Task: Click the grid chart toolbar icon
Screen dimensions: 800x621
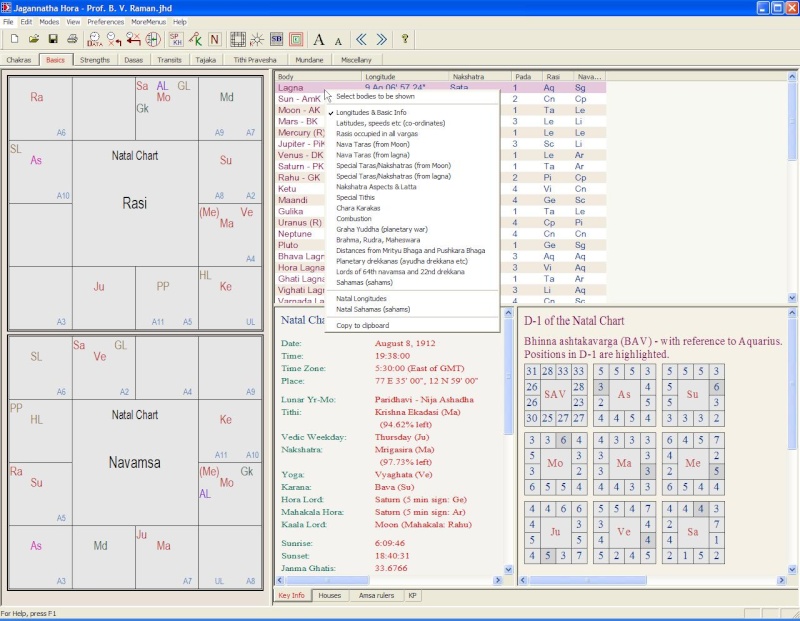Action: point(238,39)
